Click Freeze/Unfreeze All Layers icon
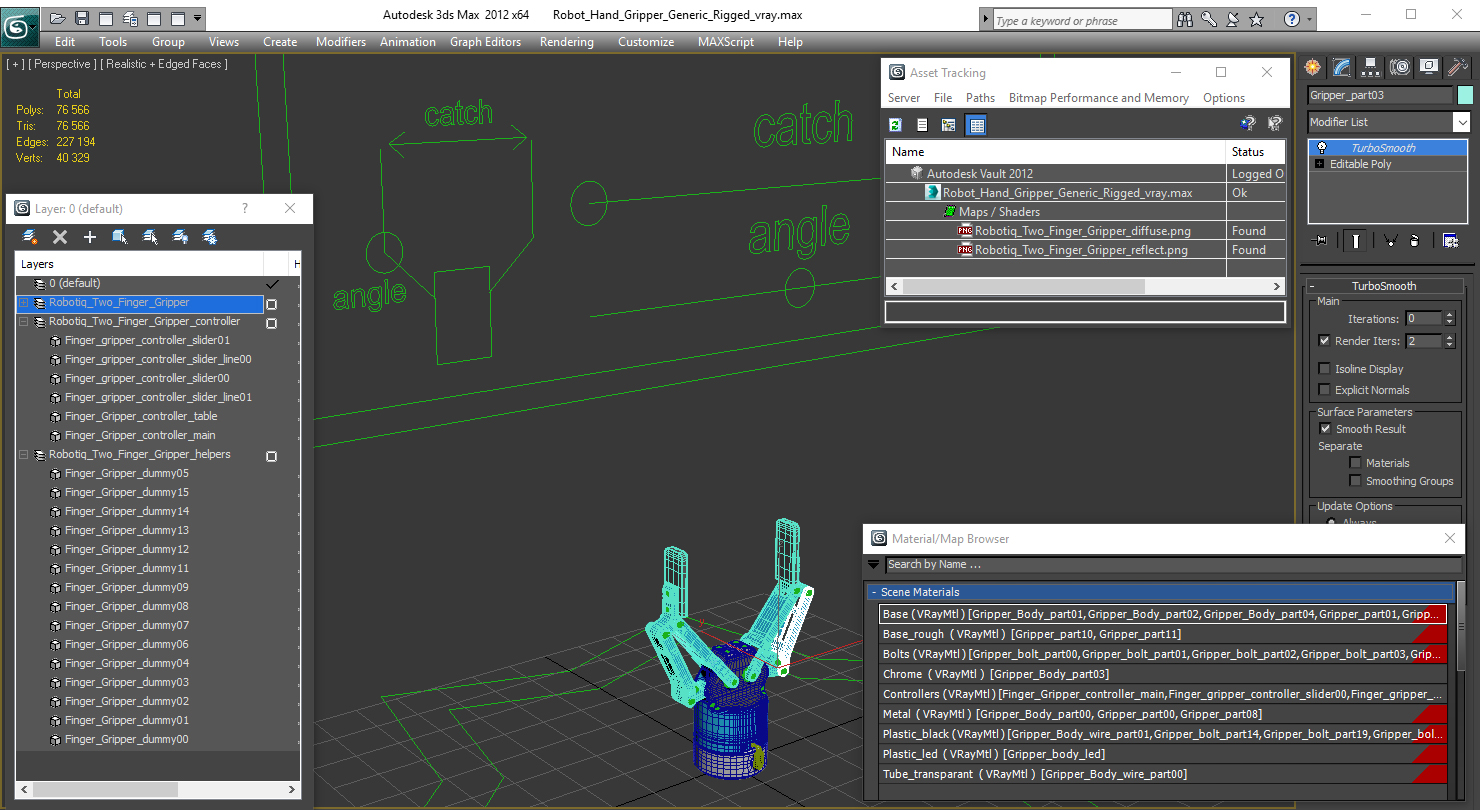This screenshot has width=1480, height=810. coord(210,237)
